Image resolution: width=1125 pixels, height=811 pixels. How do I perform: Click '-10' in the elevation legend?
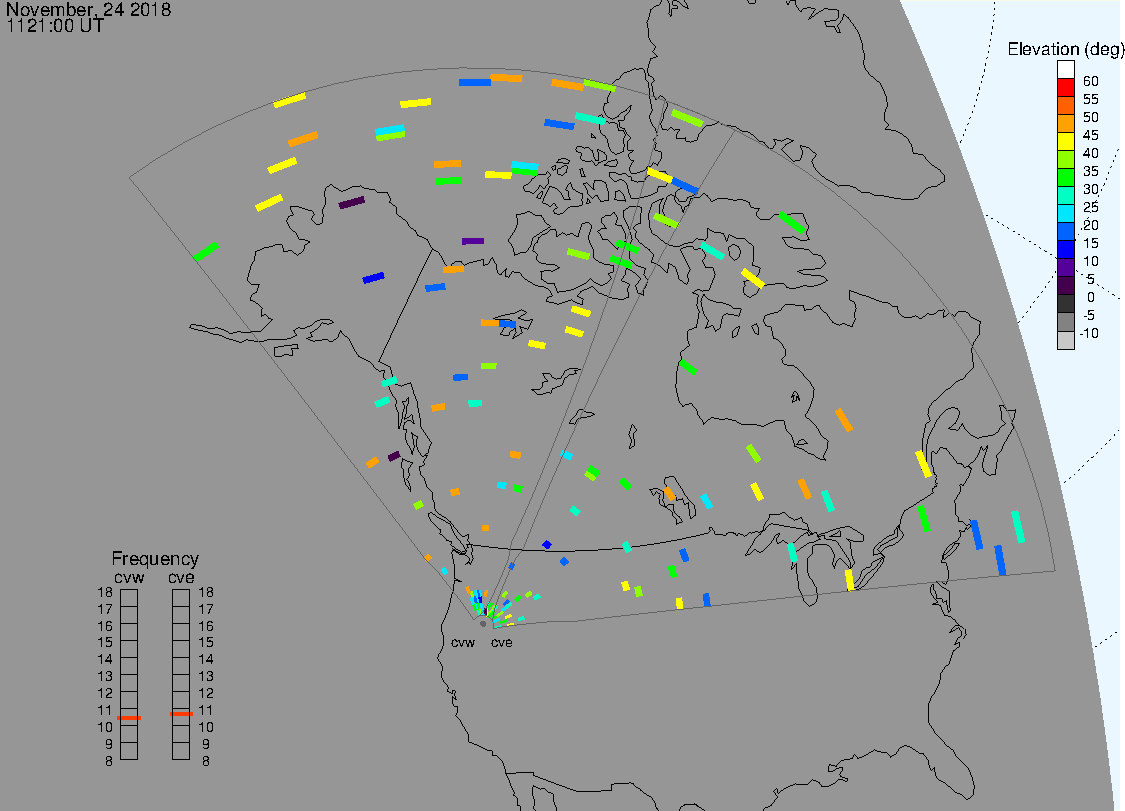pyautogui.click(x=1089, y=333)
